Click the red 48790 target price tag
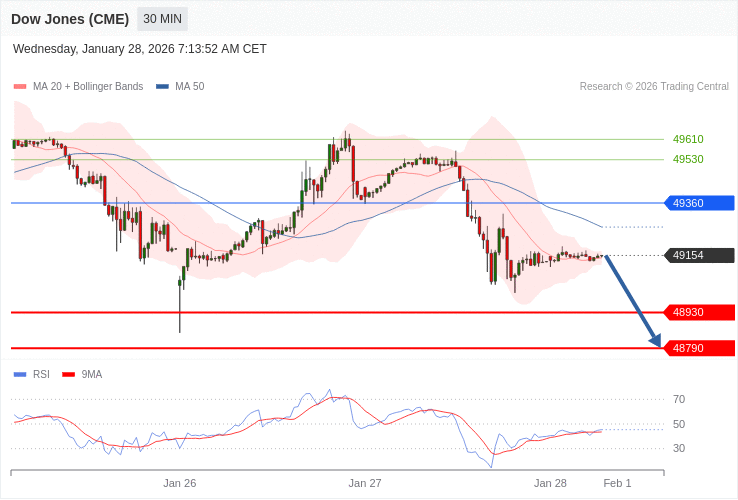738x500 pixels. tap(699, 348)
